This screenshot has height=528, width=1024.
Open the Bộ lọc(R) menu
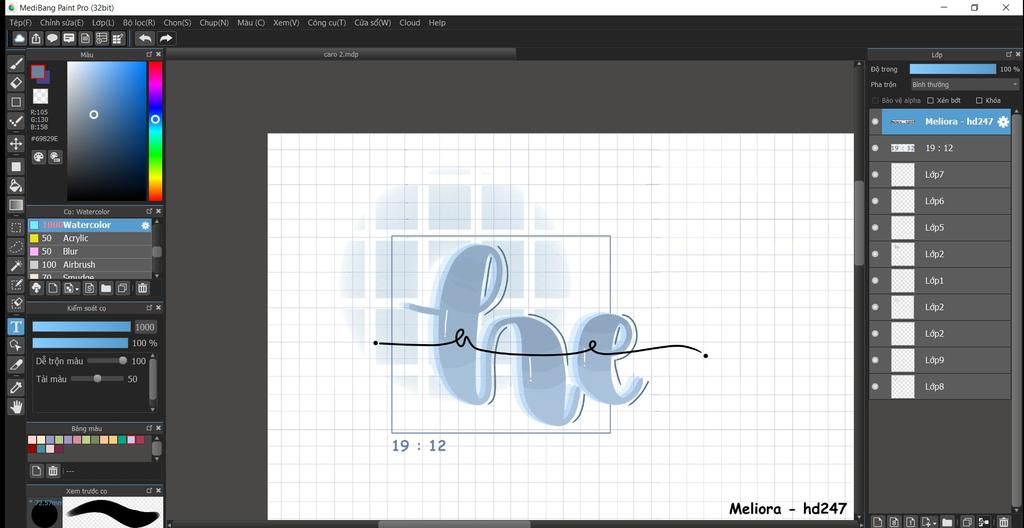point(139,22)
